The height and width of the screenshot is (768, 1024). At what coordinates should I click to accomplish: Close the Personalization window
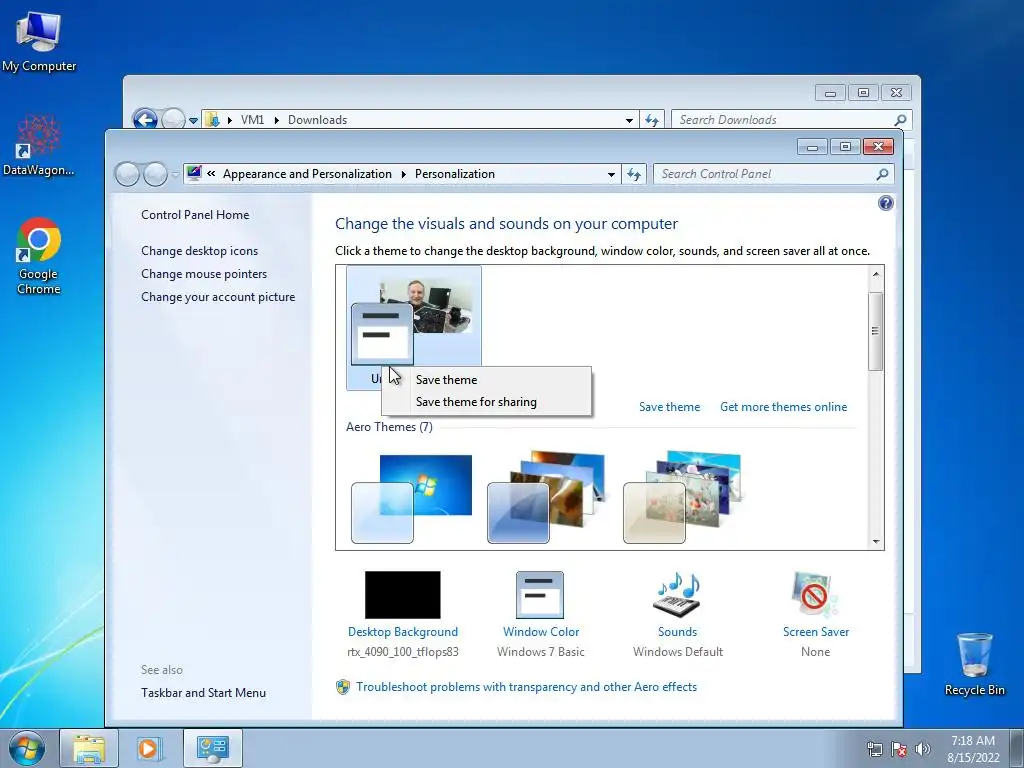[878, 146]
